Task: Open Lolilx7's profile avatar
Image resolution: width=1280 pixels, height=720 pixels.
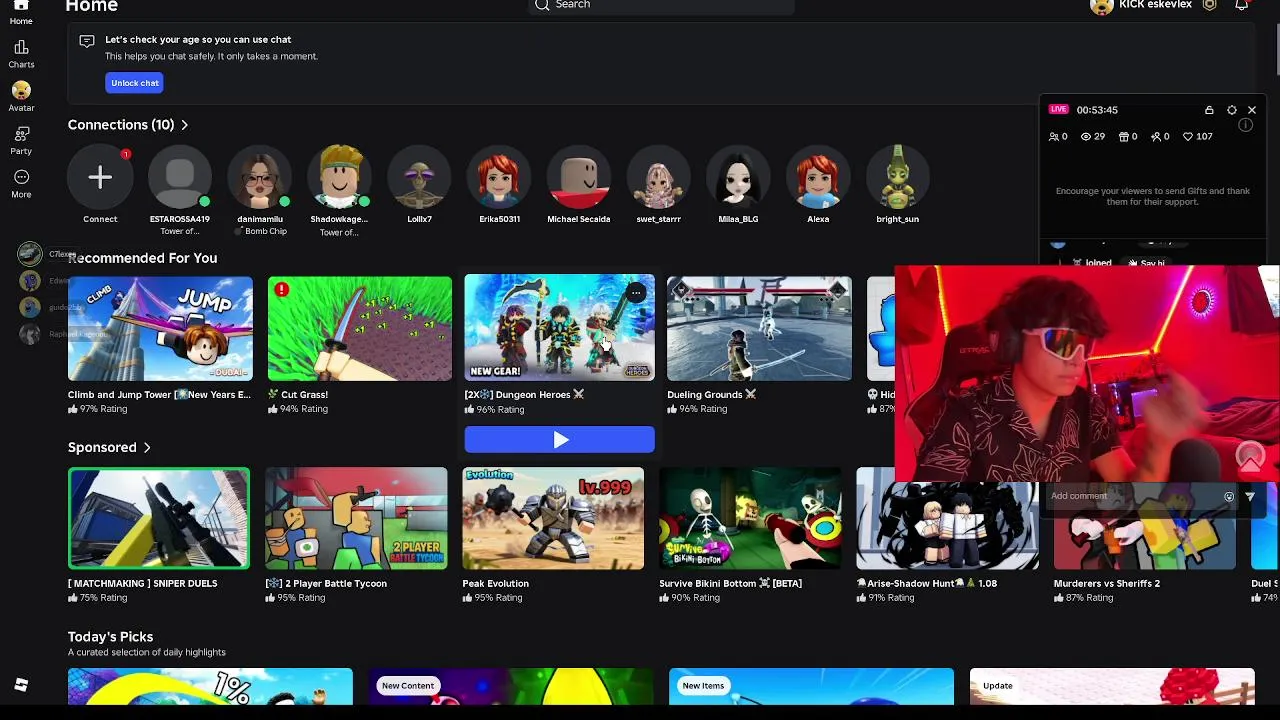Action: (419, 178)
